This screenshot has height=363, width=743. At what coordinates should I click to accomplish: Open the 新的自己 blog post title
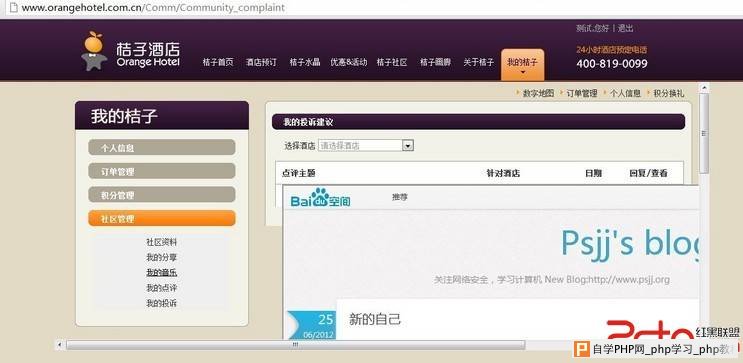click(375, 319)
